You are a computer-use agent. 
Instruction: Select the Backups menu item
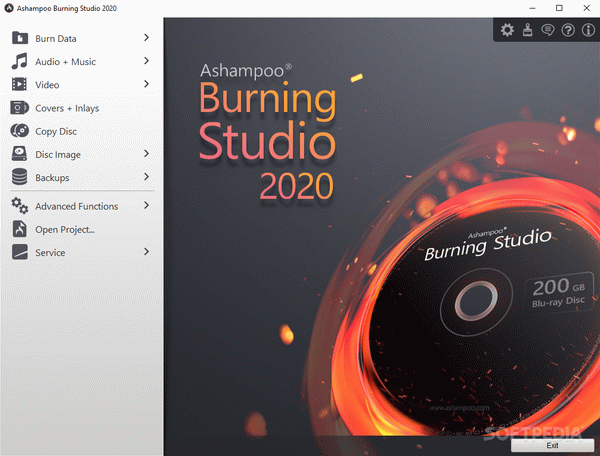click(x=80, y=178)
